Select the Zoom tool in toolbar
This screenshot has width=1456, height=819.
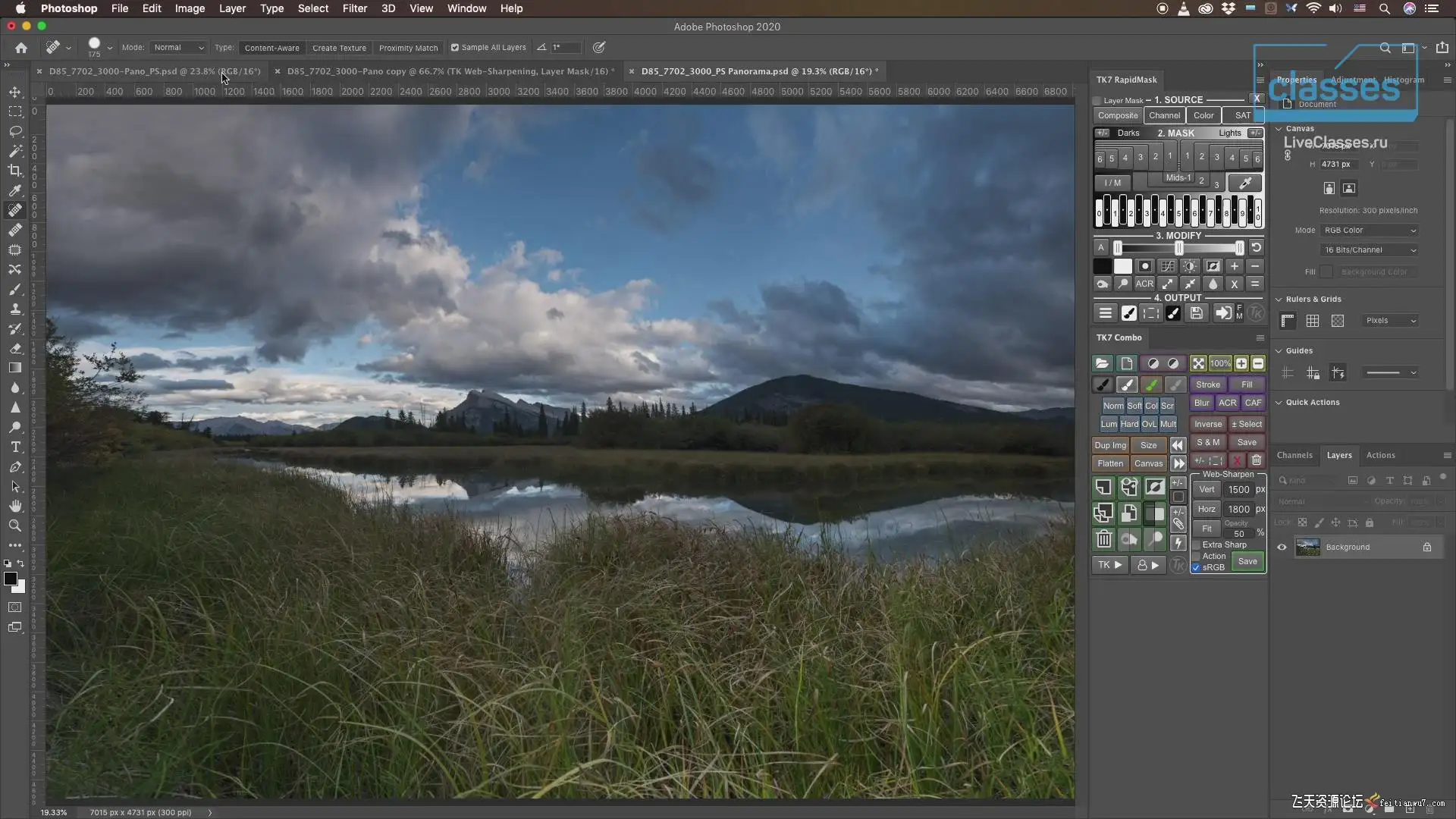(x=15, y=526)
